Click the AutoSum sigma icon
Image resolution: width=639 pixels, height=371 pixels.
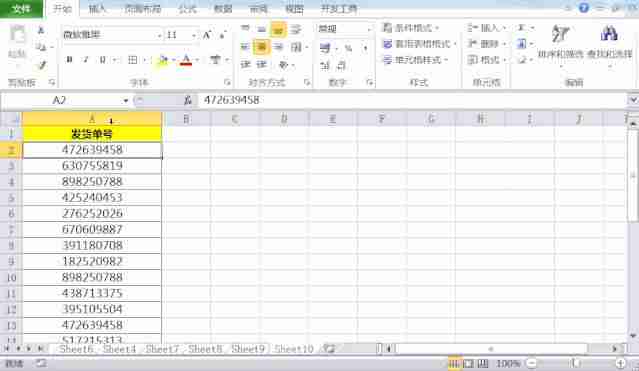tap(521, 28)
